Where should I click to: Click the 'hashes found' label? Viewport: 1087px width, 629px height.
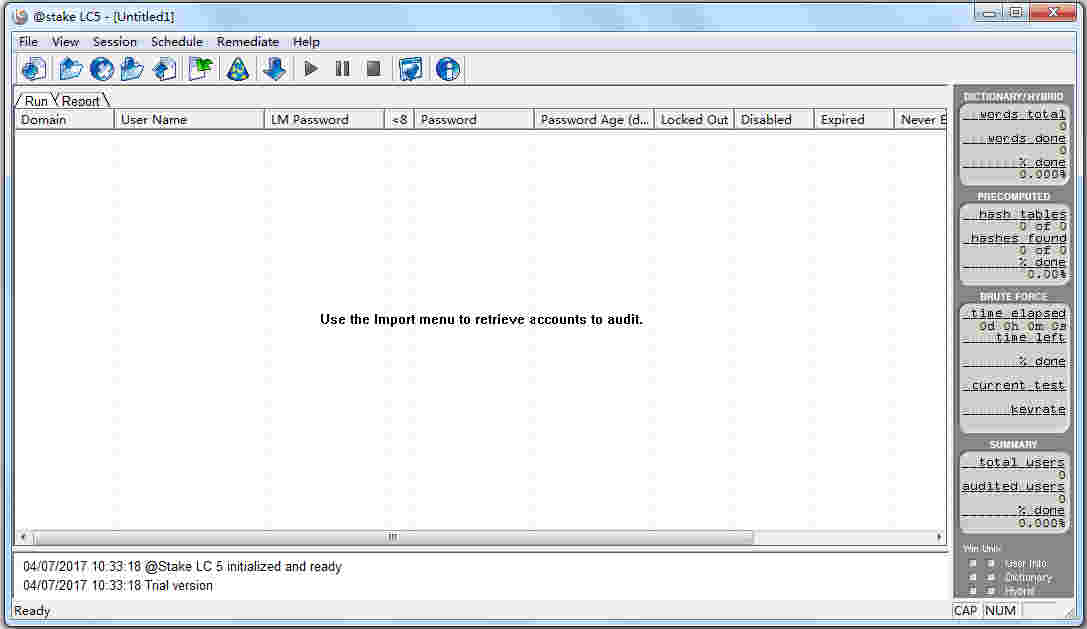pos(1018,238)
